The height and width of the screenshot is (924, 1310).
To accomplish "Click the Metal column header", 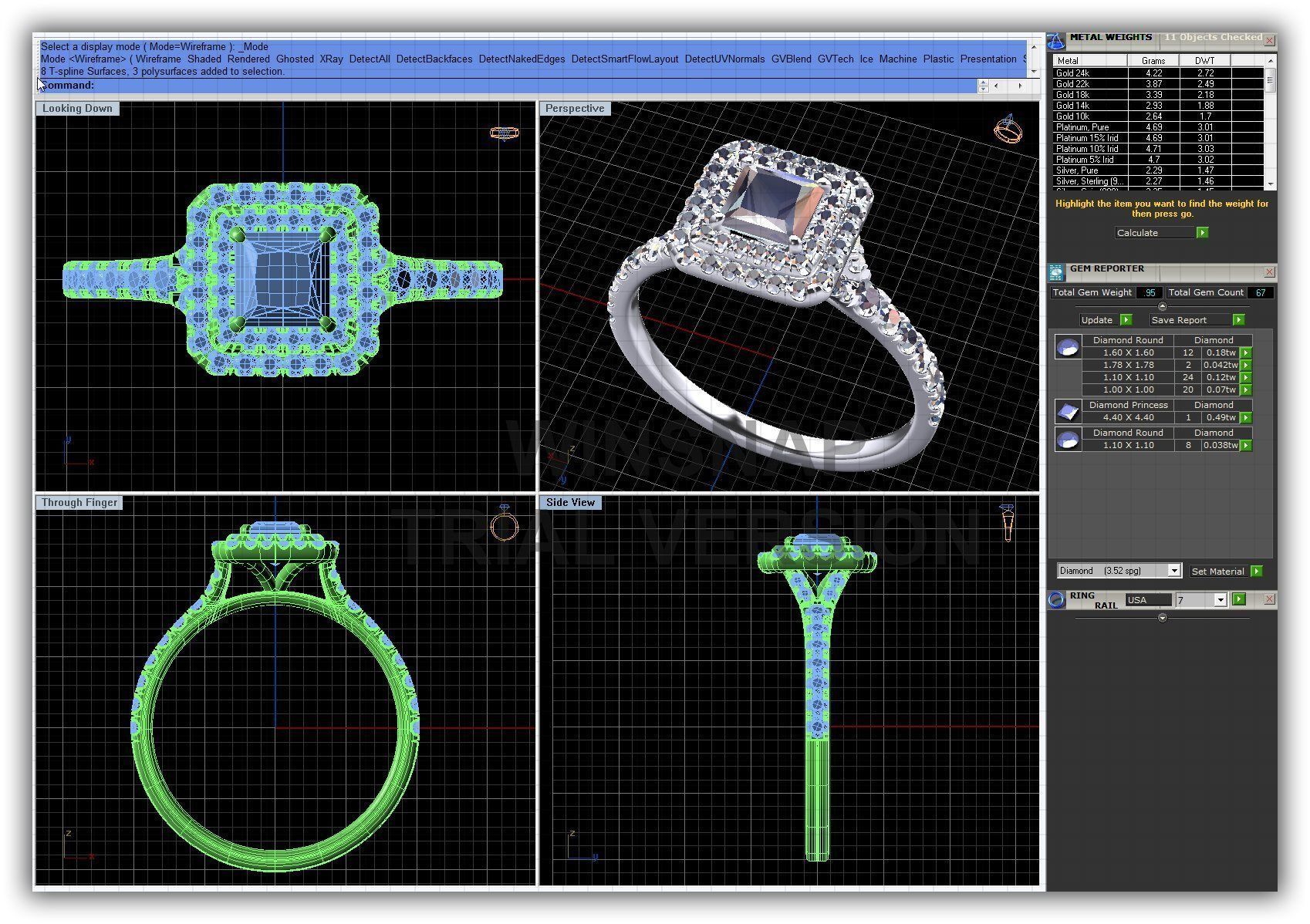I will point(1091,60).
